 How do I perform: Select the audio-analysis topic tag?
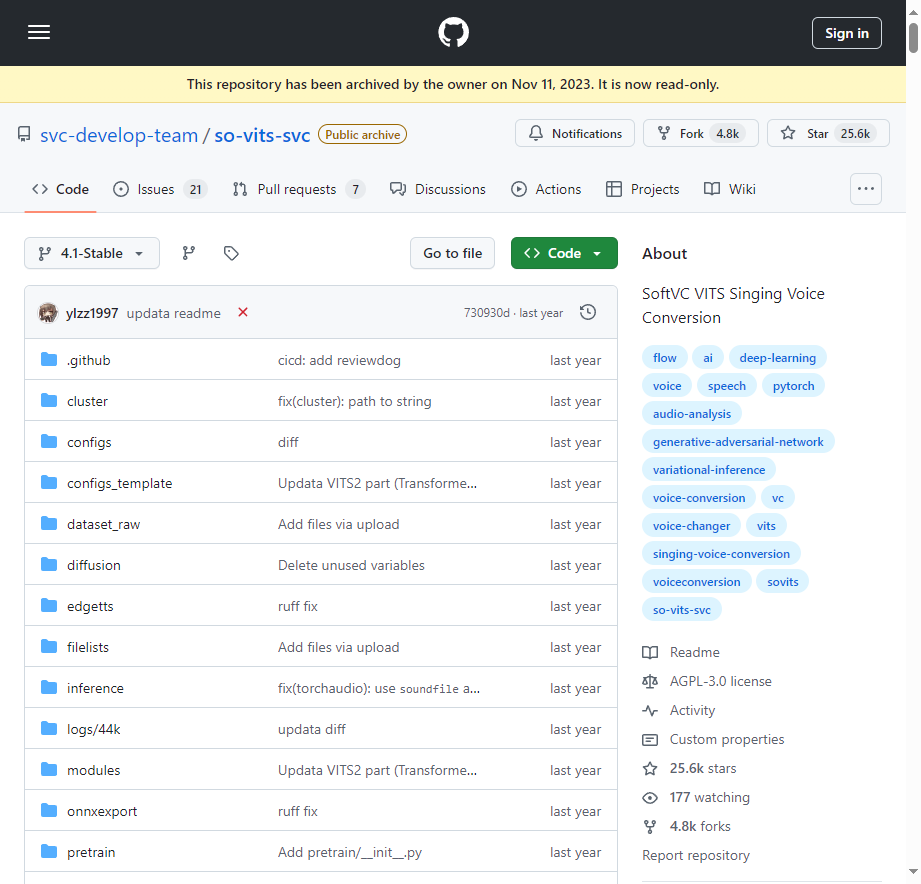tap(691, 414)
